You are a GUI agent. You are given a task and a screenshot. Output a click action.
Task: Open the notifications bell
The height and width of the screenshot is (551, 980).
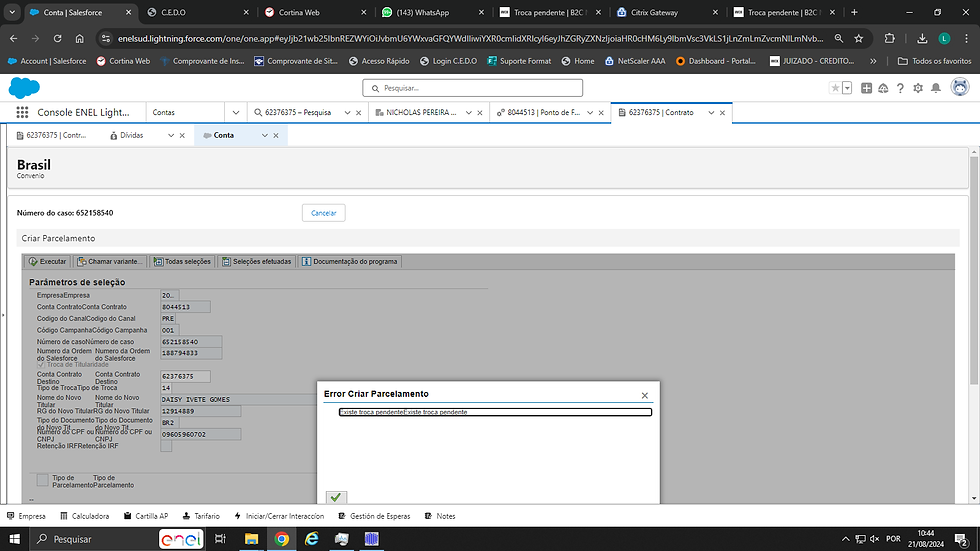936,88
